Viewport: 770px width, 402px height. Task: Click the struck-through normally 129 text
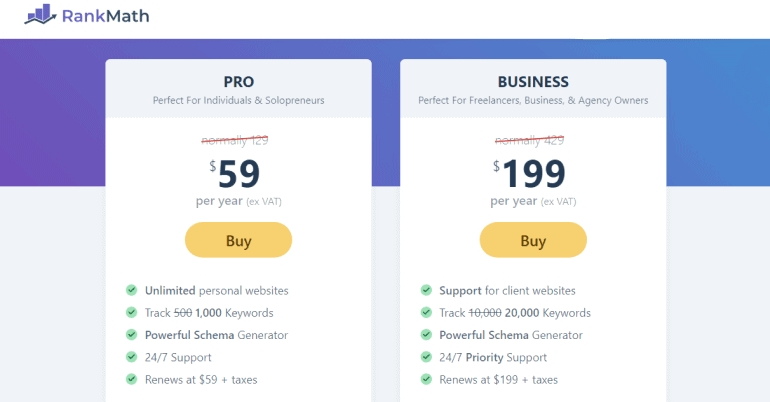(x=235, y=140)
